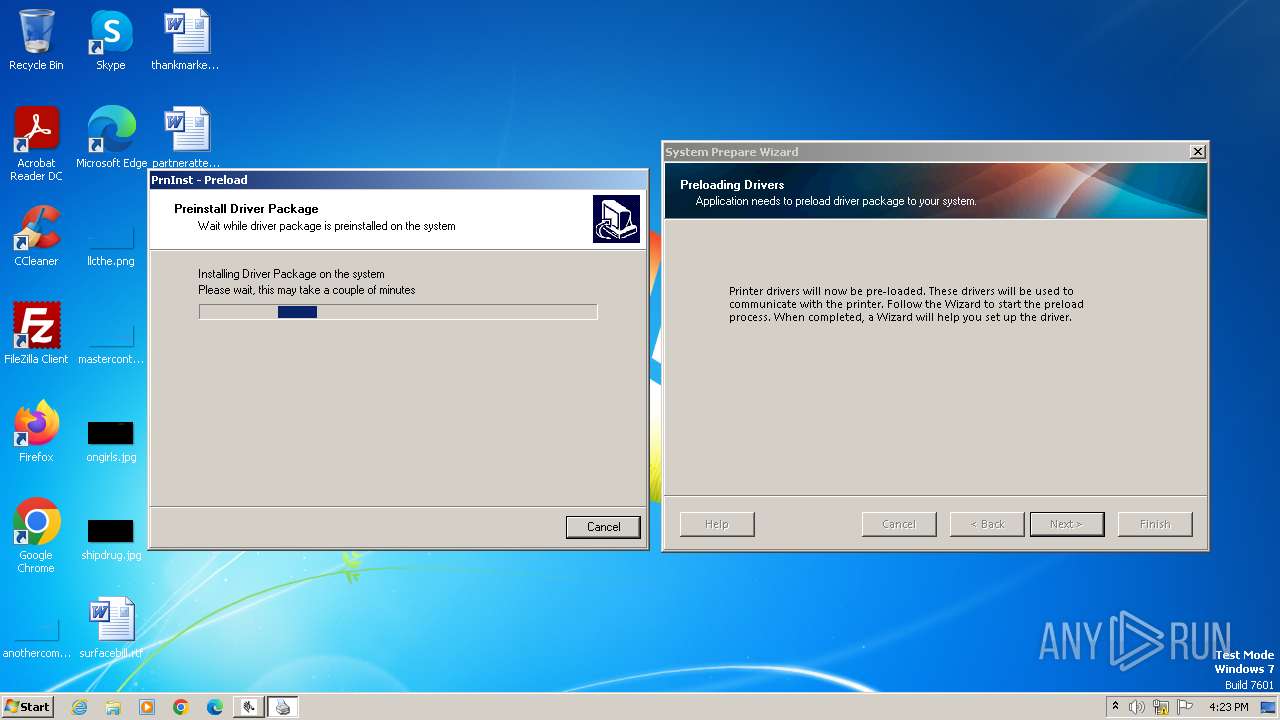Click the 'Preinstall Driver Package' heading
The image size is (1280, 720).
coord(246,209)
